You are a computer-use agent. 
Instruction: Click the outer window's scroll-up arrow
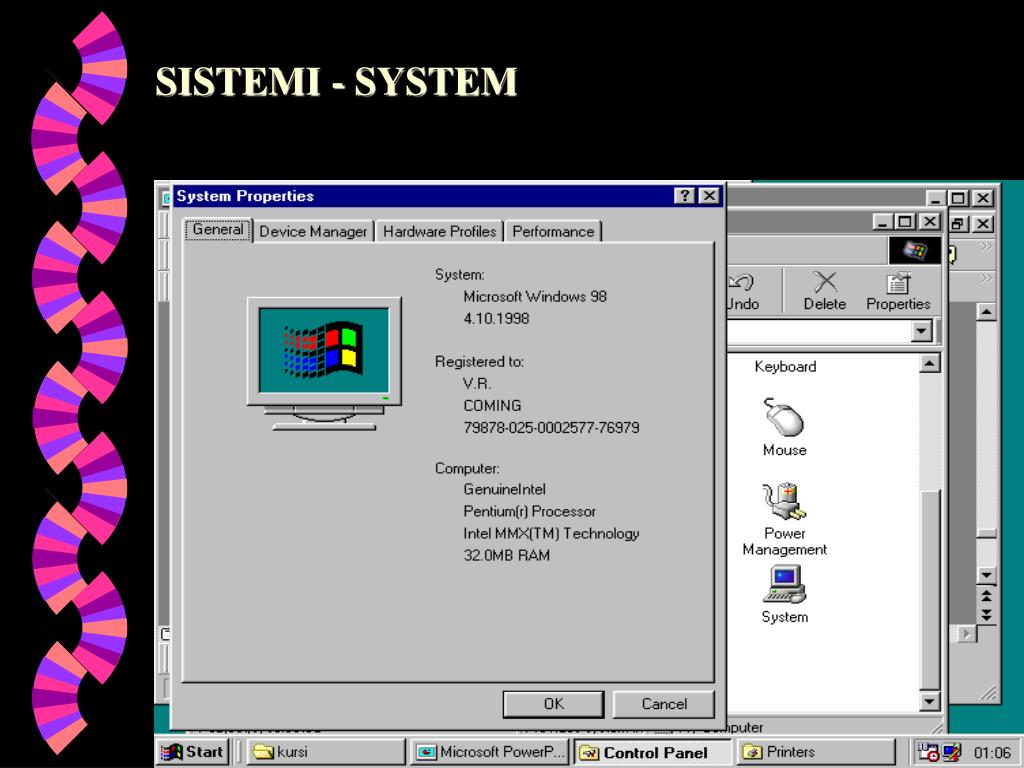(986, 312)
